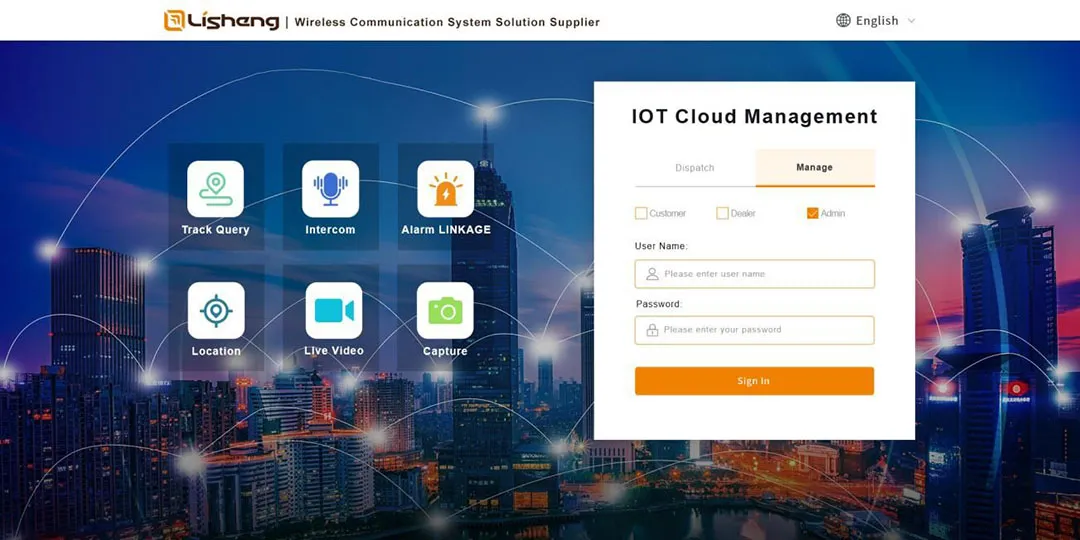The image size is (1080, 540).
Task: Open the Live Video camera icon
Action: point(334,311)
